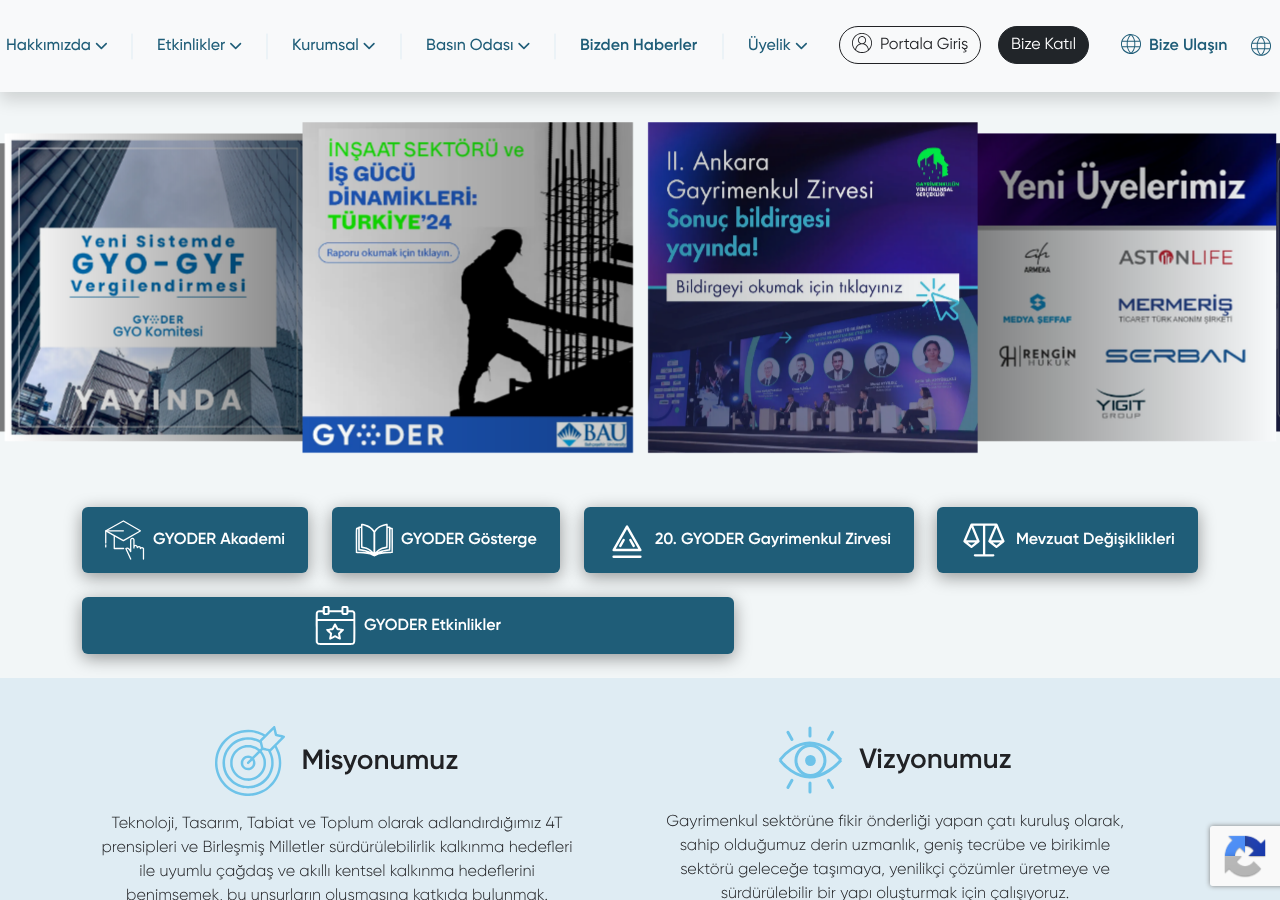This screenshot has width=1280, height=900.
Task: Click the Rengin Hukuk logo in Yeni Üyelerimiz
Action: [x=1037, y=356]
